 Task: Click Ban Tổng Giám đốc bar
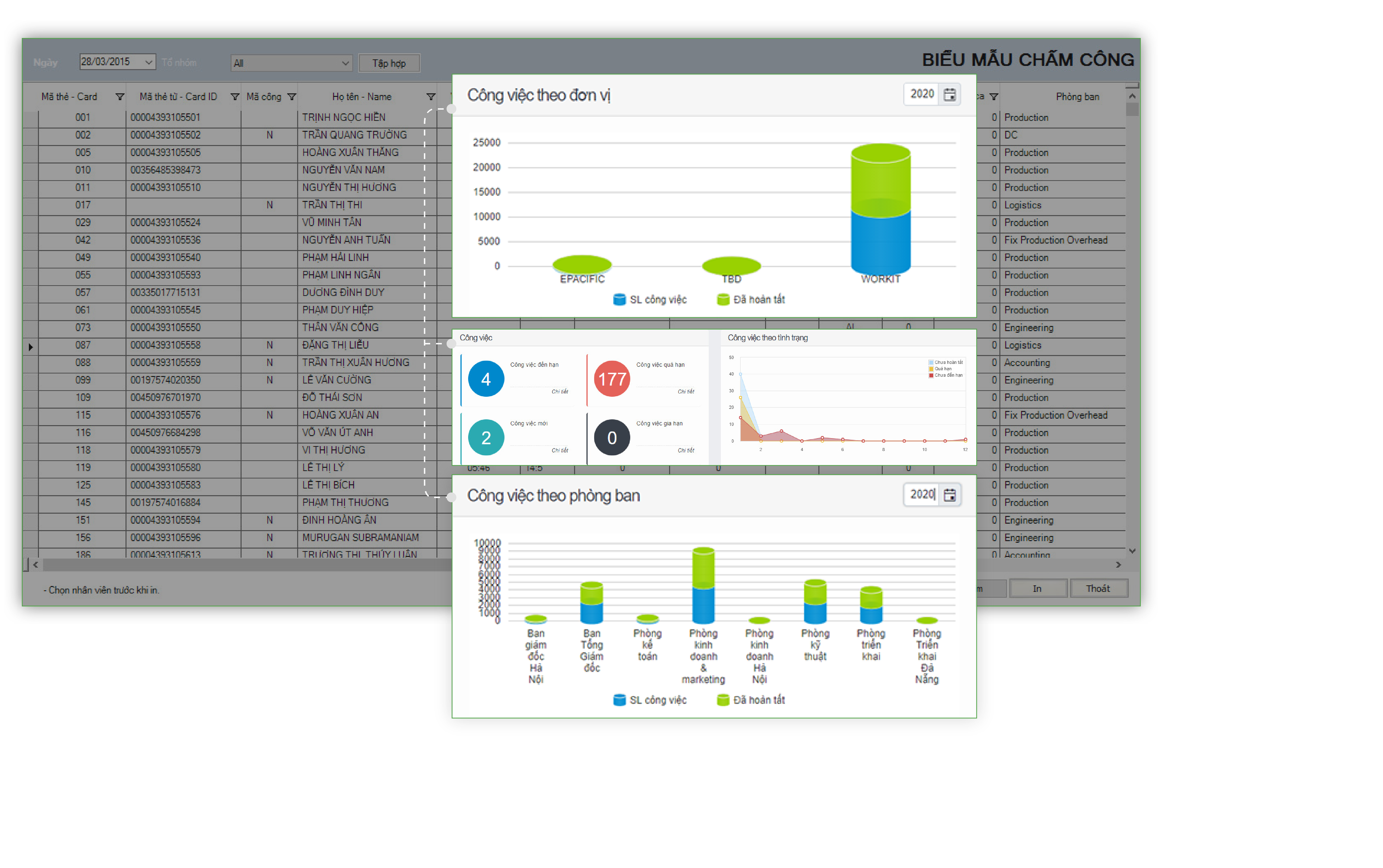tap(591, 603)
